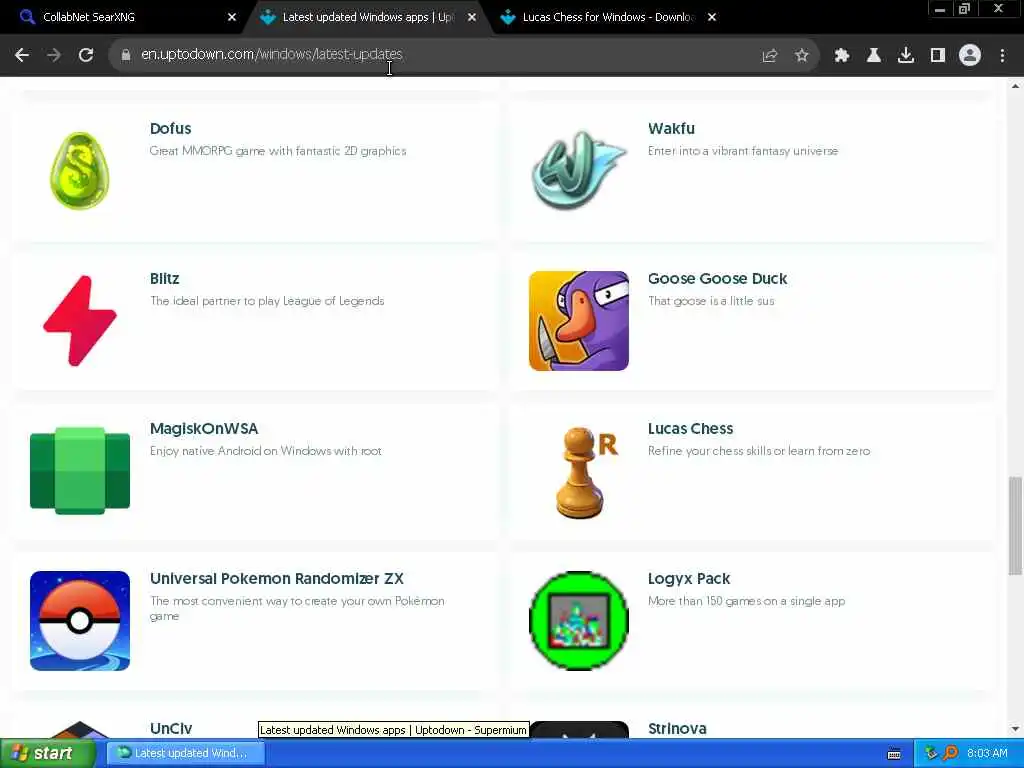Click the magnifier icon in the system tray
1024x768 pixels.
click(x=950, y=753)
